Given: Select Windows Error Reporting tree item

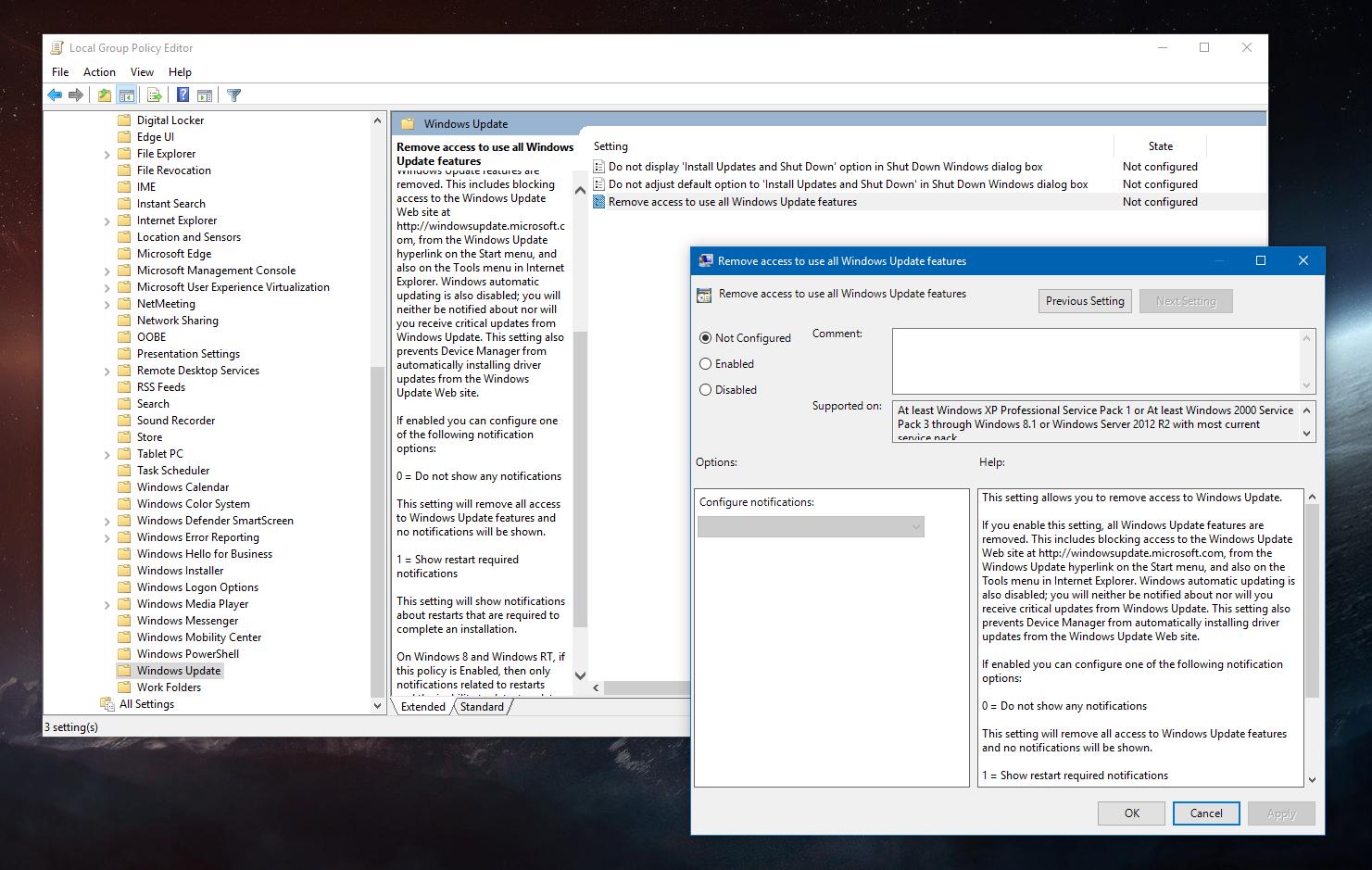Looking at the screenshot, I should (198, 537).
